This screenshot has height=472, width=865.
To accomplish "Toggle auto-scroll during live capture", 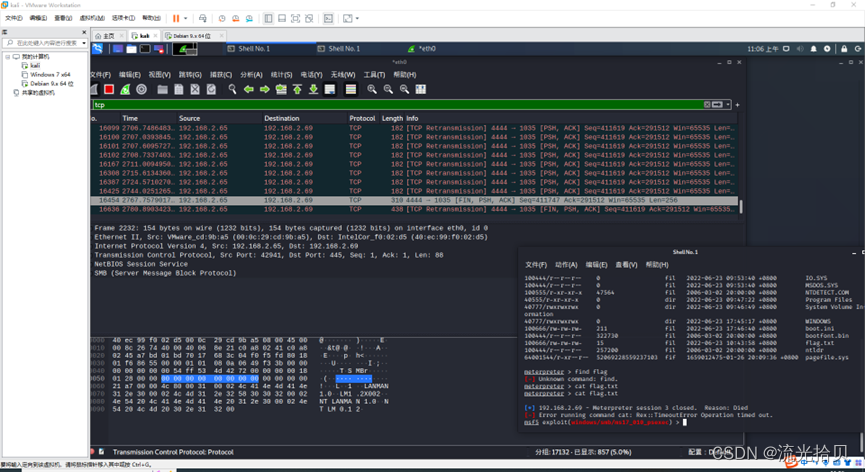I will click(330, 89).
